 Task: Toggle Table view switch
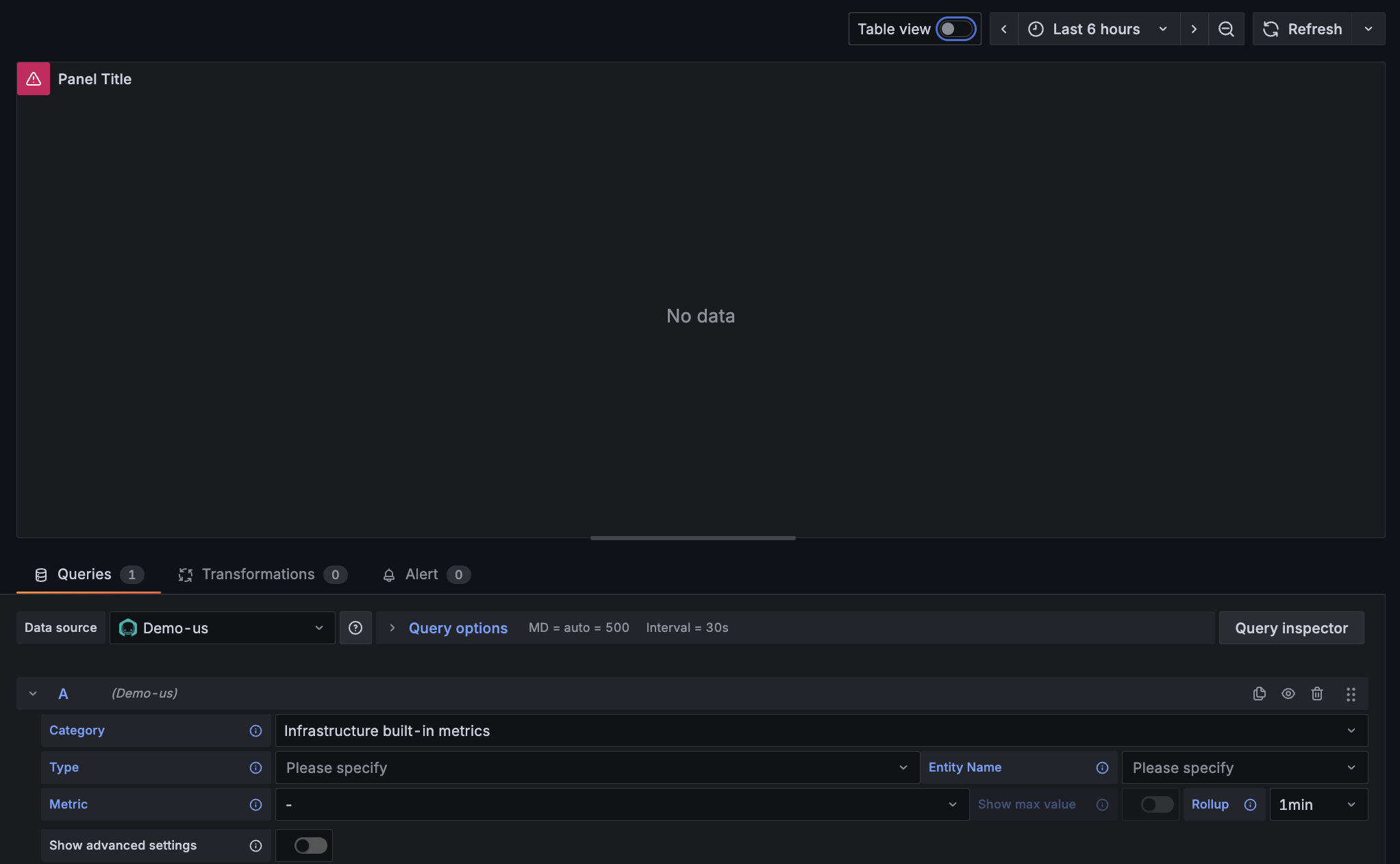coord(956,29)
